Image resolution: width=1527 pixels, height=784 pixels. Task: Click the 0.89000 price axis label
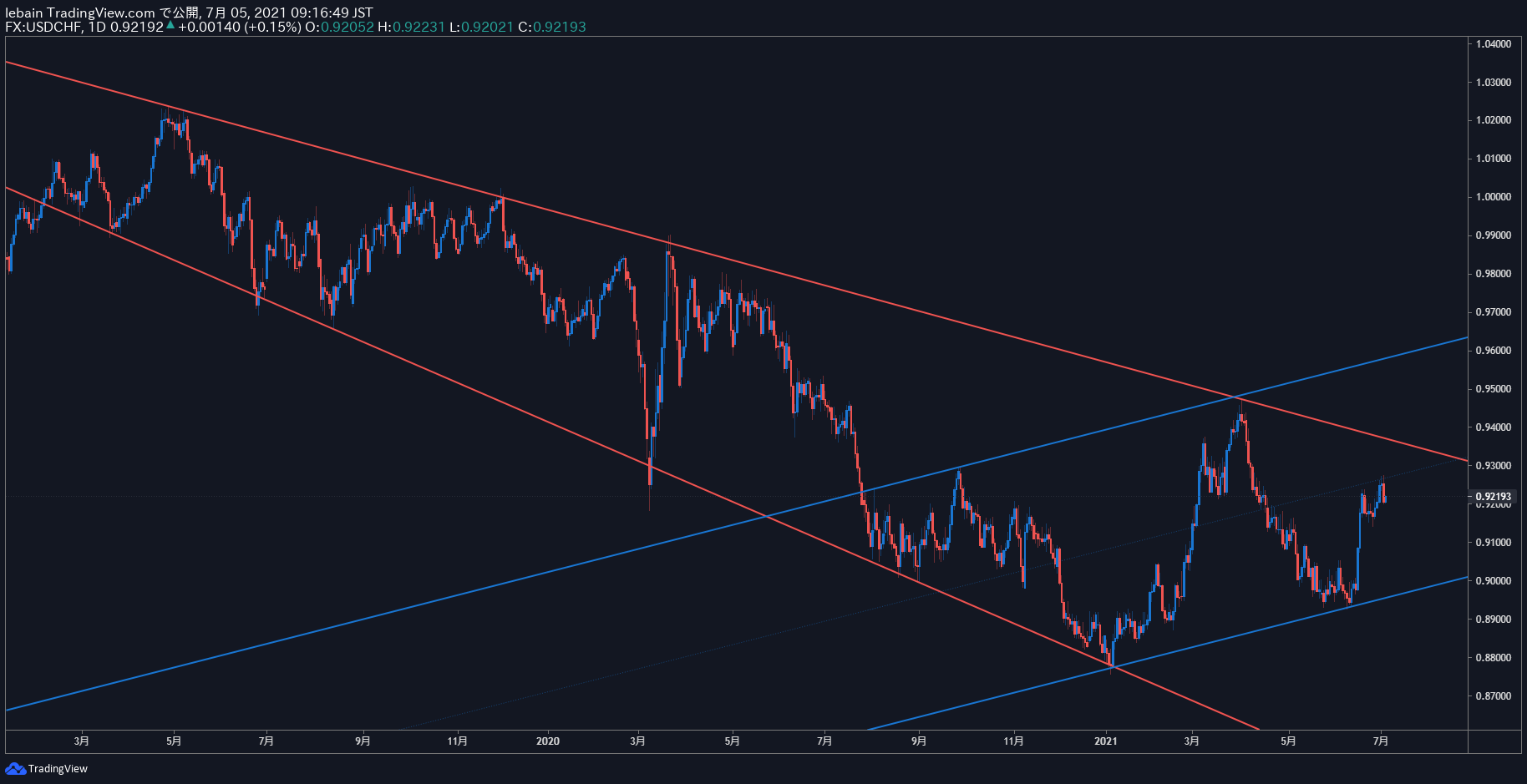(1494, 620)
